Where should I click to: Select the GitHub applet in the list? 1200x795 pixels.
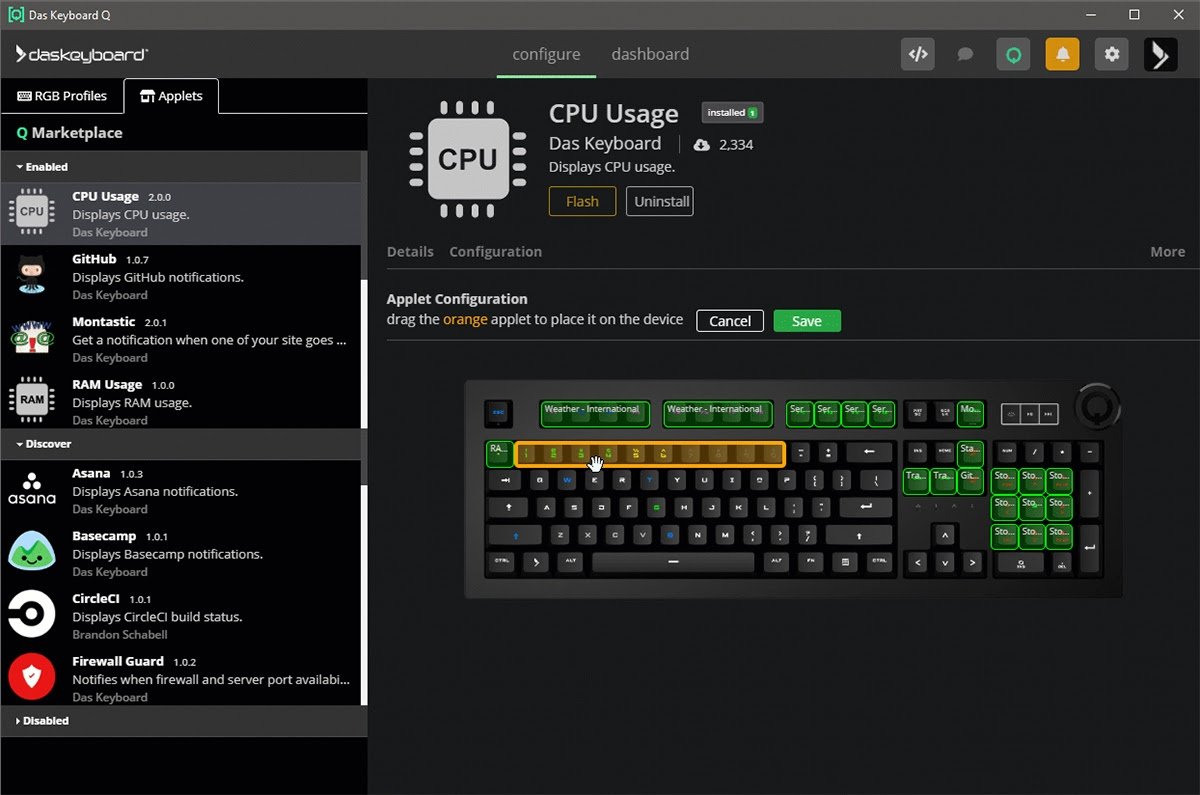[x=180, y=276]
